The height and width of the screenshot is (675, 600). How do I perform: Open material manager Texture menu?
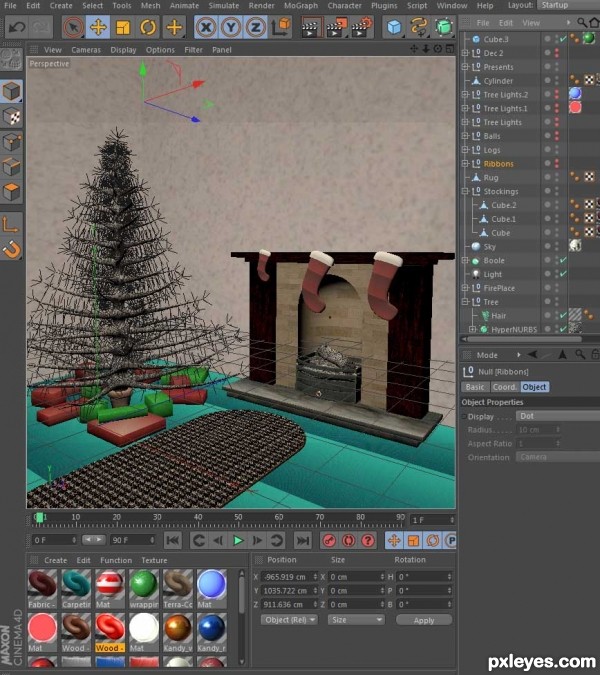tap(154, 560)
